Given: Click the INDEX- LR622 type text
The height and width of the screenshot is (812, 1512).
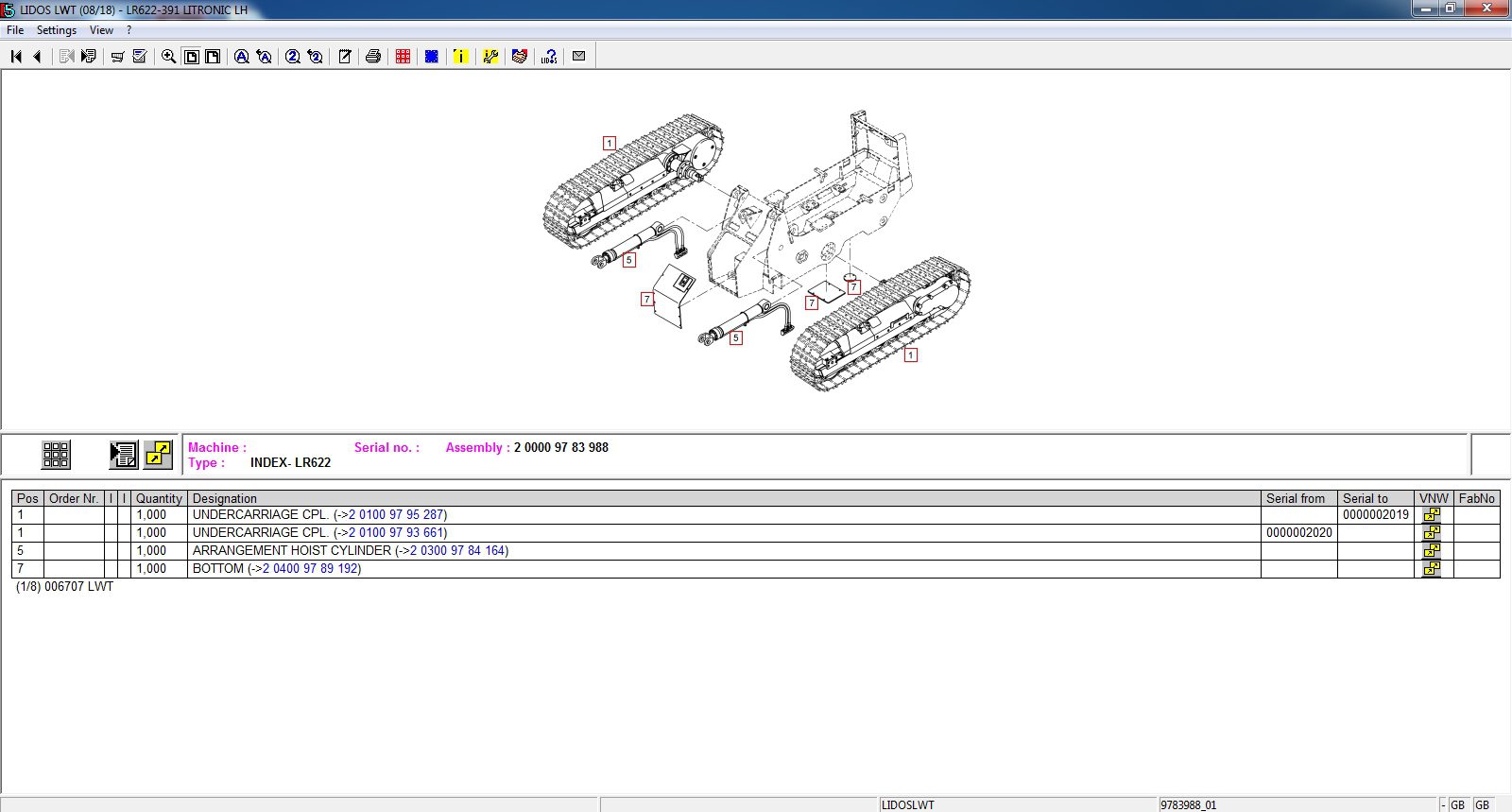Looking at the screenshot, I should coord(291,463).
